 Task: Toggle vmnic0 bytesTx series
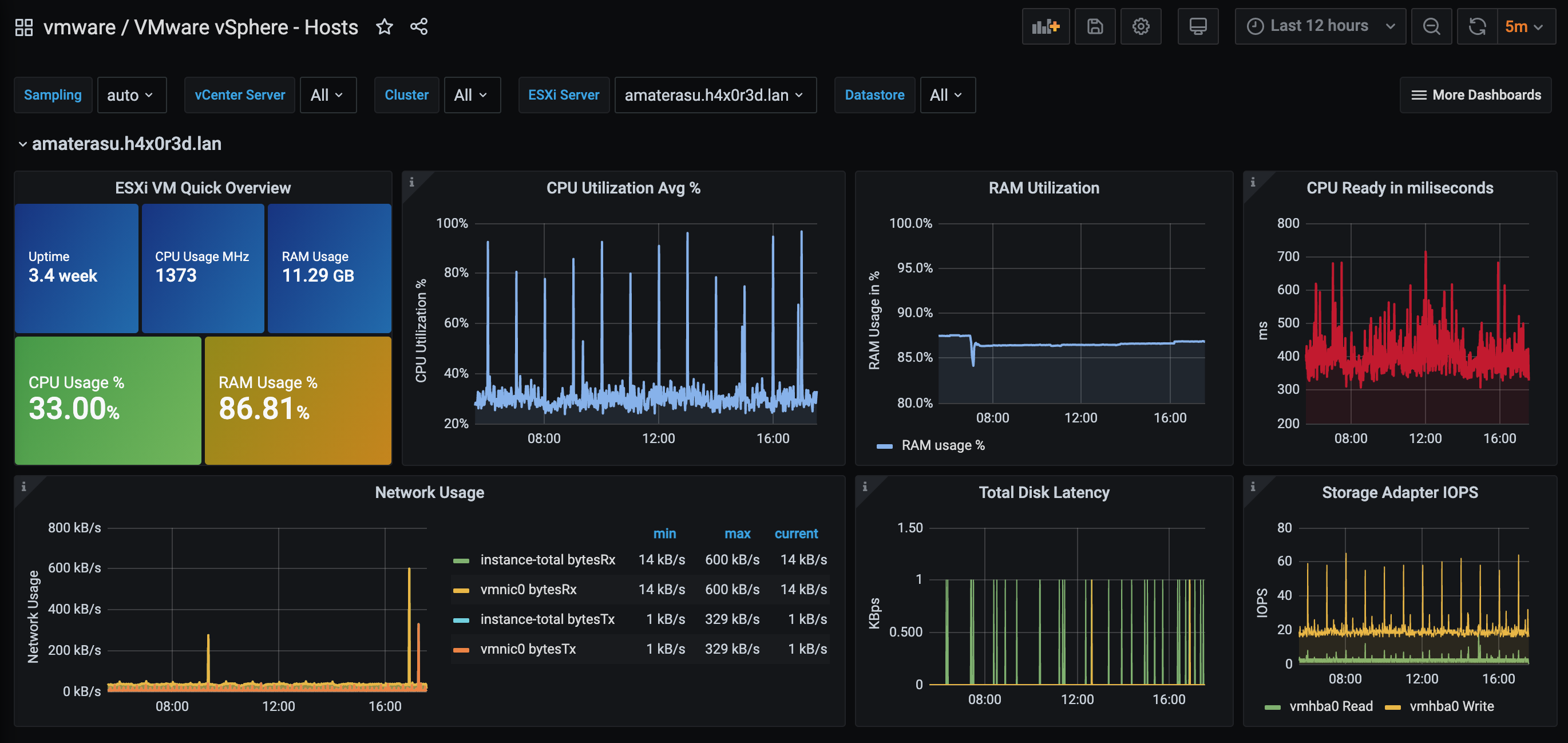528,649
